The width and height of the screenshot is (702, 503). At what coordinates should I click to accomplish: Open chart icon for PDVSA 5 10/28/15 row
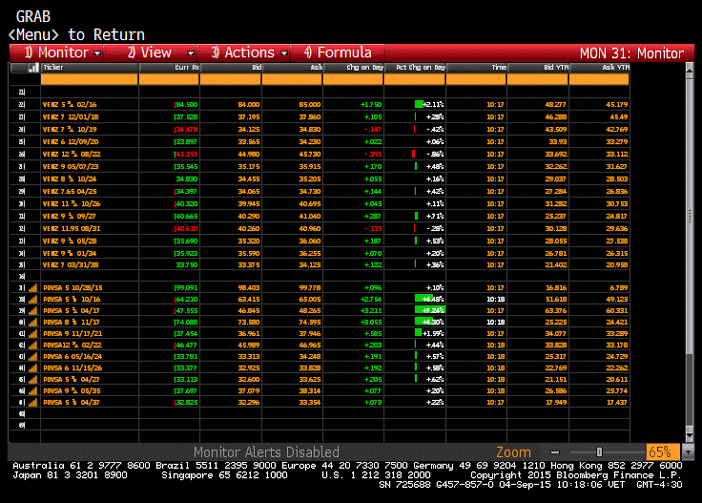tap(33, 288)
